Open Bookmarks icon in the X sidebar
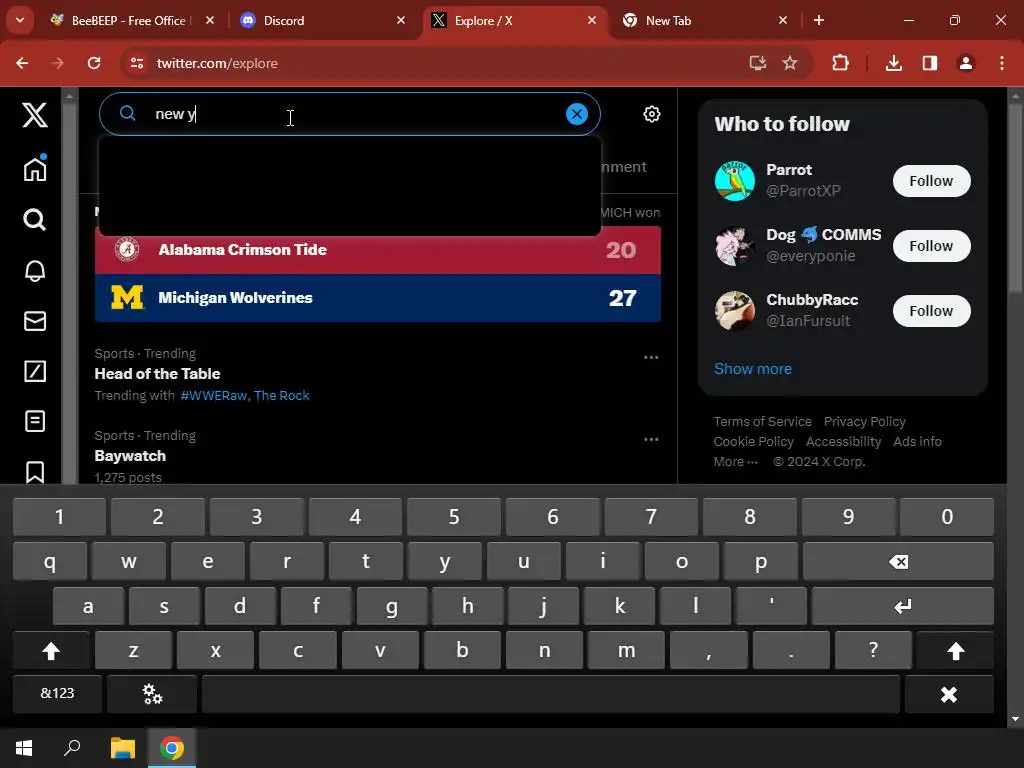Screen dimensions: 1024x768 pyautogui.click(x=35, y=472)
